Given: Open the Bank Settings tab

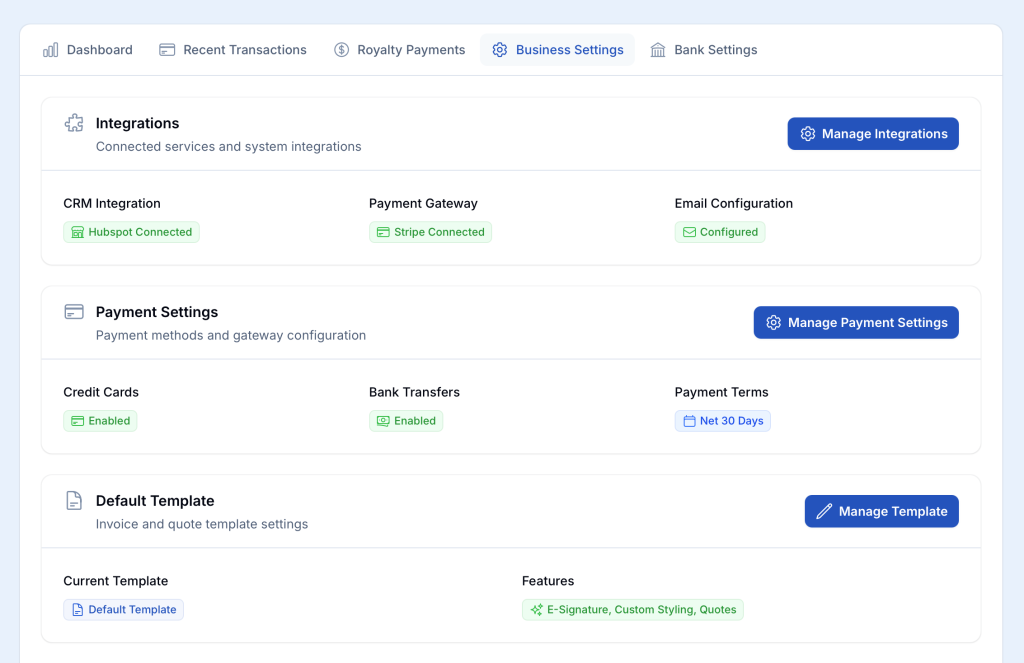Looking at the screenshot, I should (x=704, y=50).
